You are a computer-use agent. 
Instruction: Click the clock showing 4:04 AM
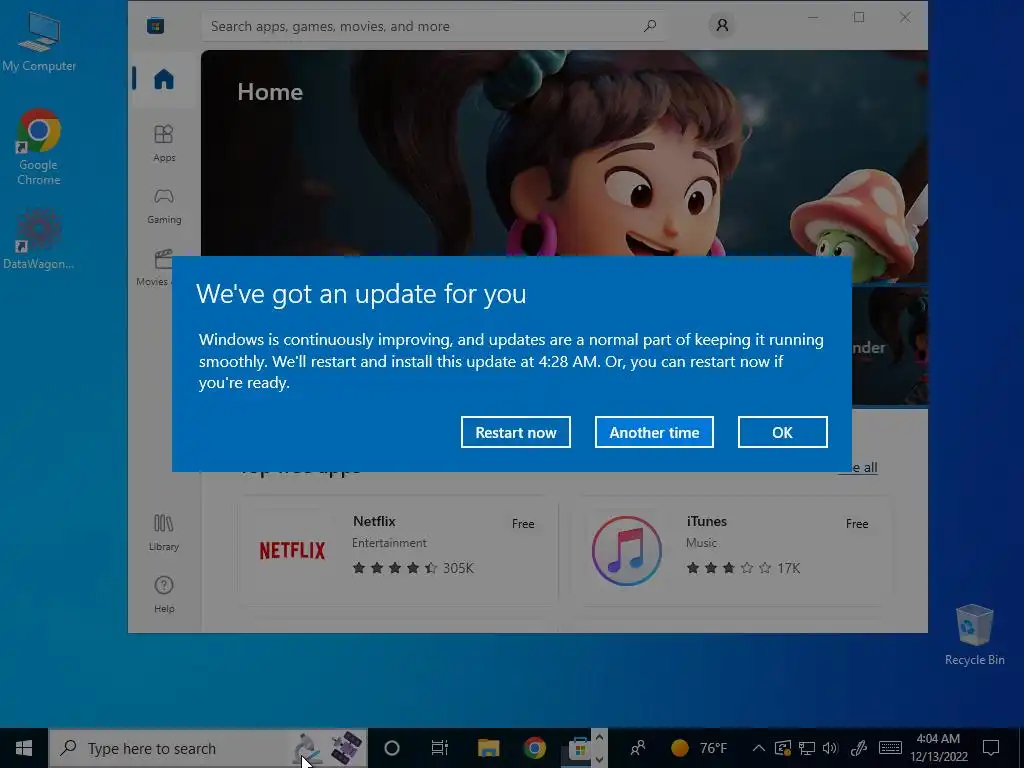click(938, 748)
